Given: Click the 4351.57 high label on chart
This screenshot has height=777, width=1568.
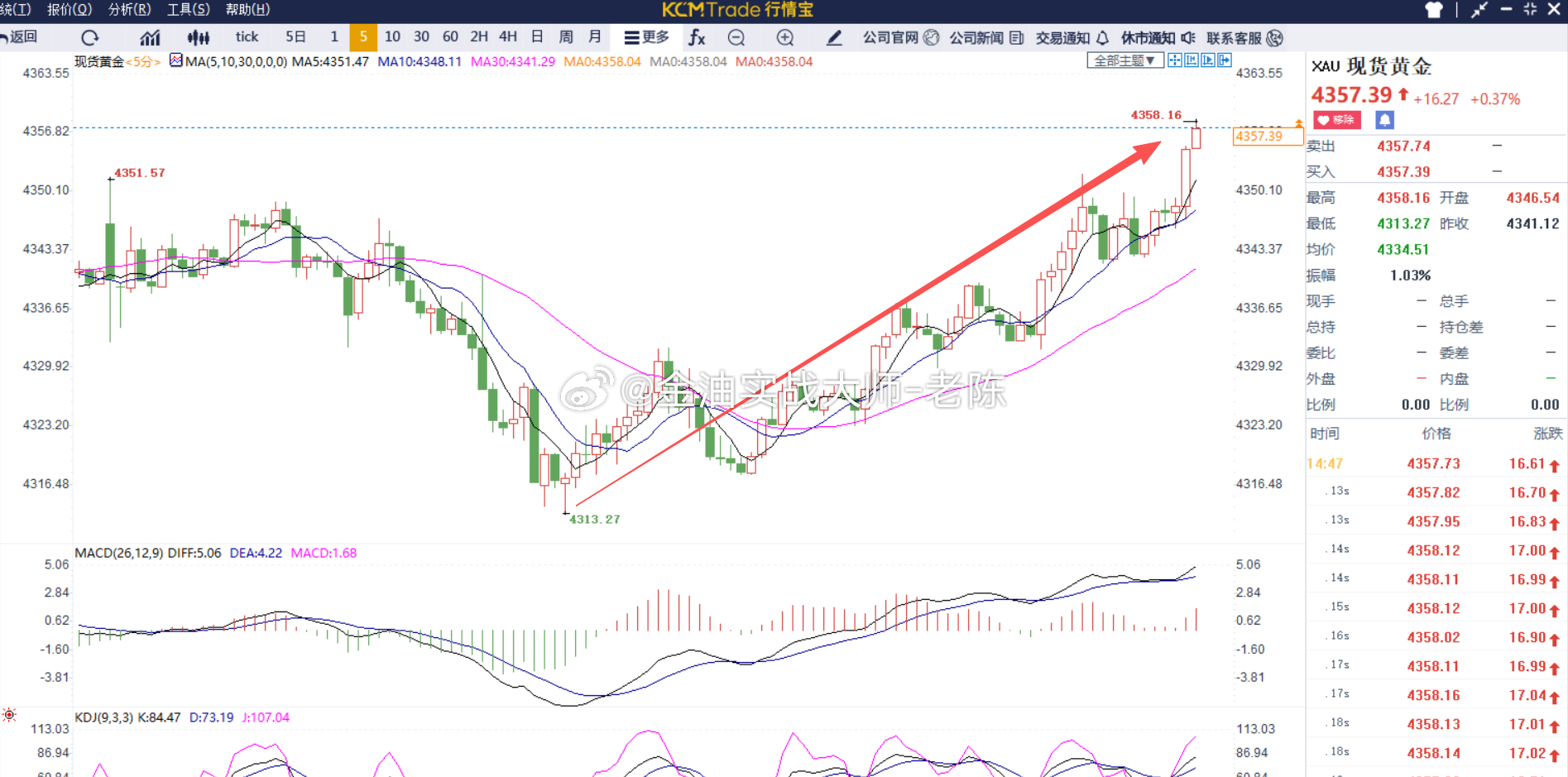Looking at the screenshot, I should coord(139,173).
